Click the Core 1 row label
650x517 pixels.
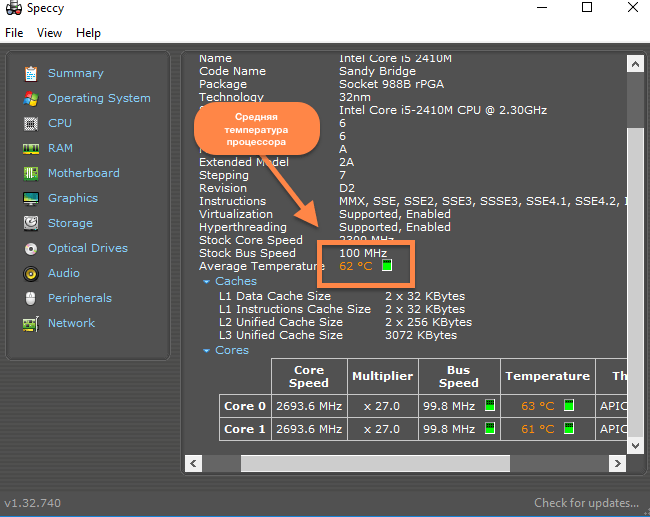(x=245, y=429)
